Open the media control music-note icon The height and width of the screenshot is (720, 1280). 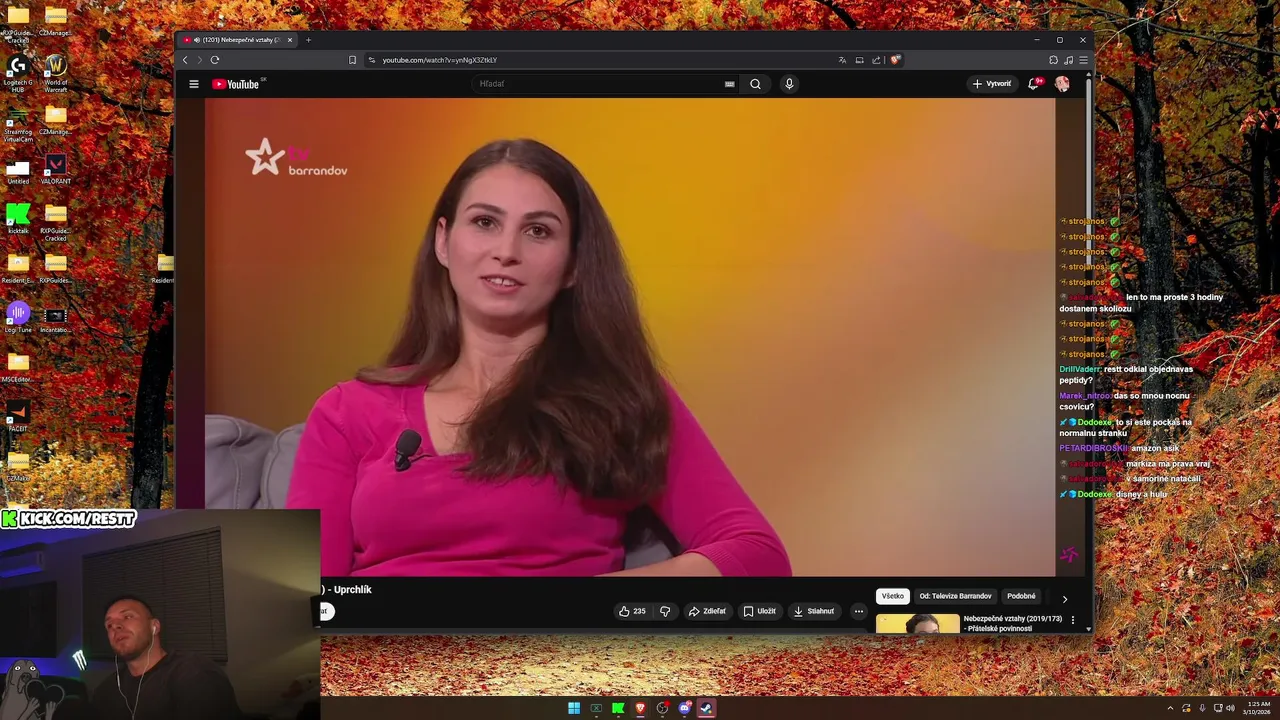click(x=1068, y=60)
